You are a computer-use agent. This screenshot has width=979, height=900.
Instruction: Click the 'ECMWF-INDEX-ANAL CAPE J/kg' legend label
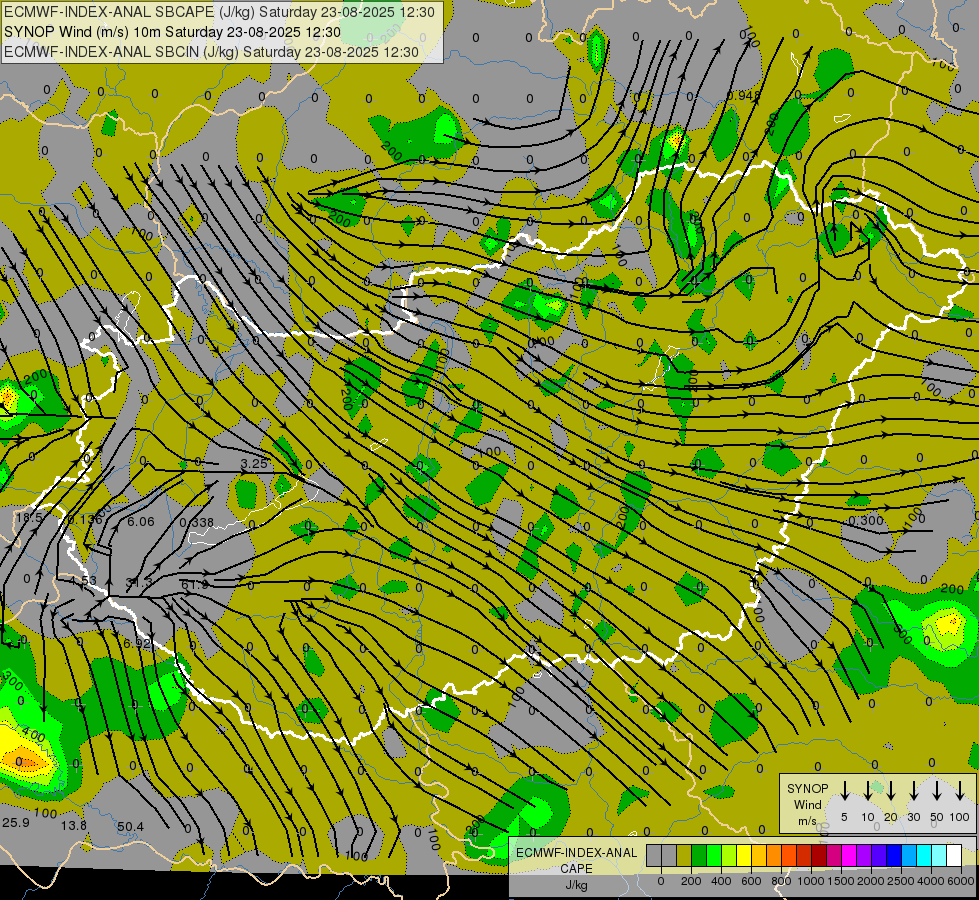coord(576,869)
